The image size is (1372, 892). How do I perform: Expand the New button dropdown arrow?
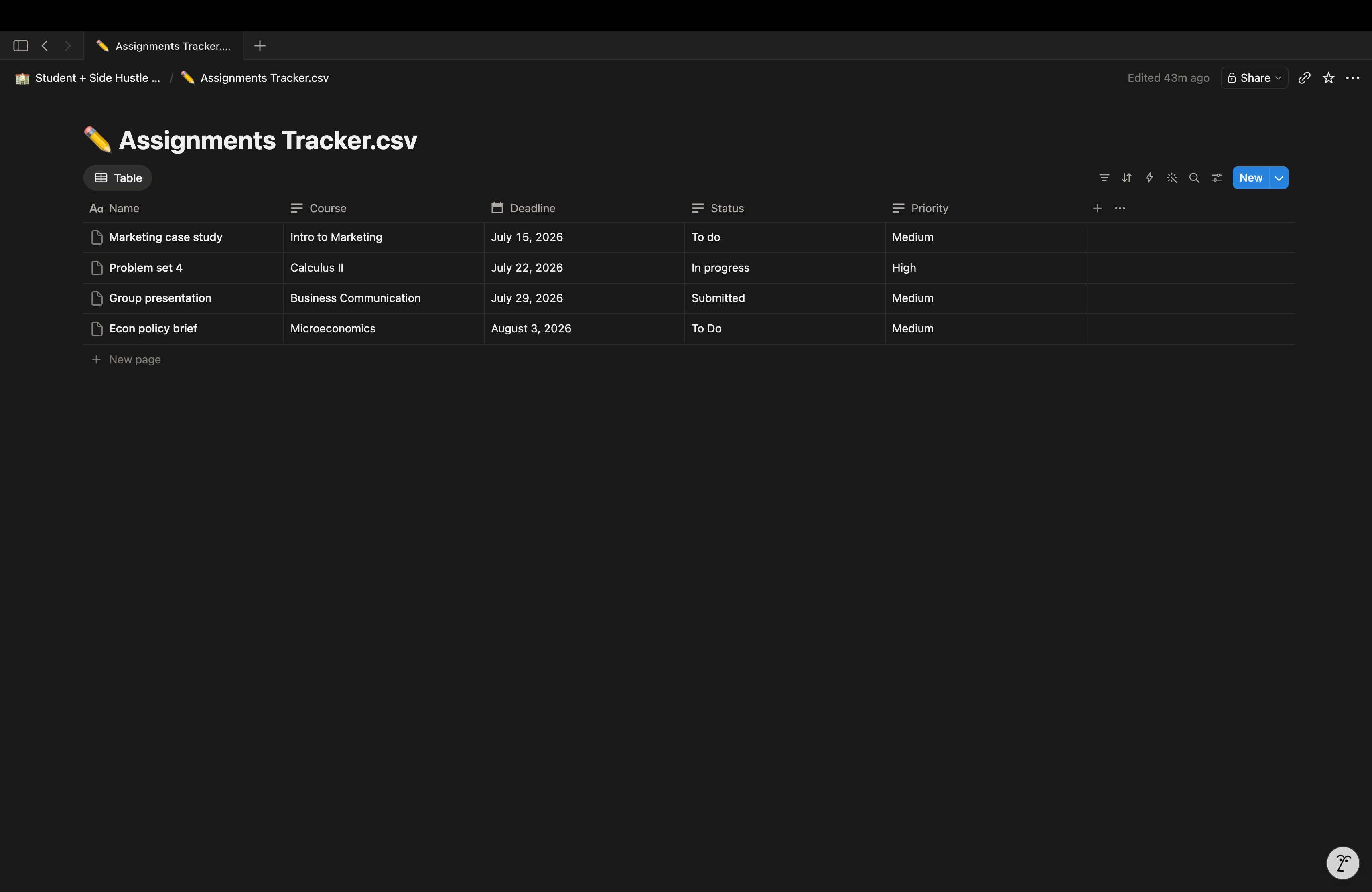[x=1279, y=178]
